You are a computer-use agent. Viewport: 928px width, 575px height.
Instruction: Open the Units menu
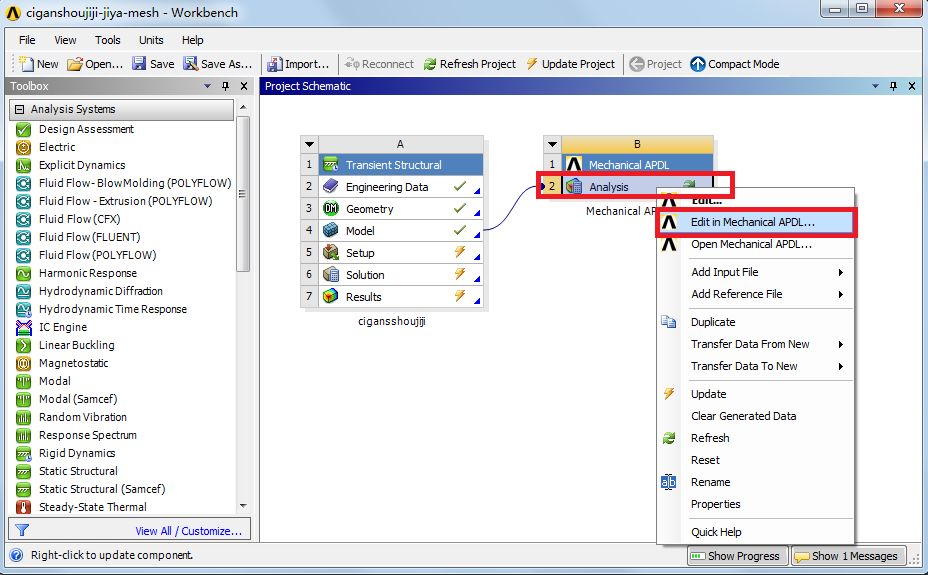point(151,40)
